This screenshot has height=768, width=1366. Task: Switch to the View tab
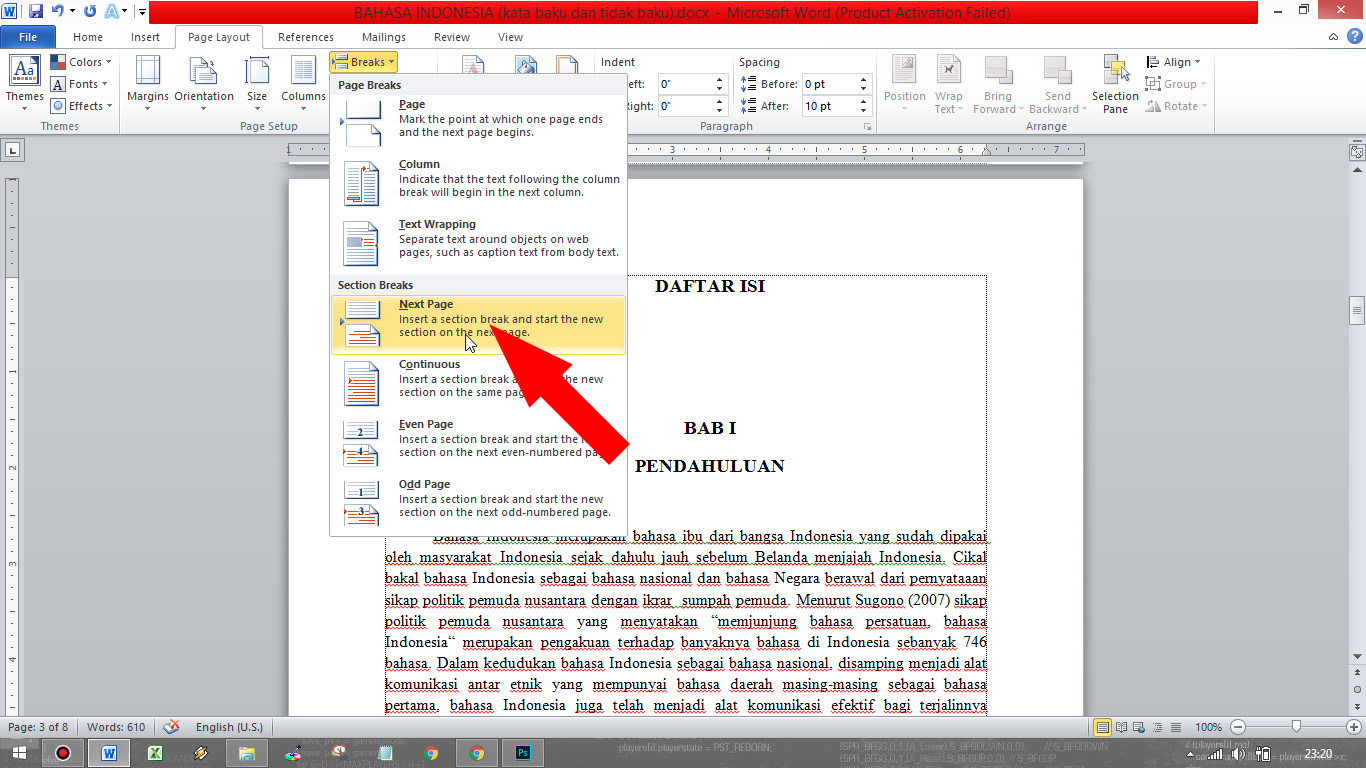pos(511,37)
